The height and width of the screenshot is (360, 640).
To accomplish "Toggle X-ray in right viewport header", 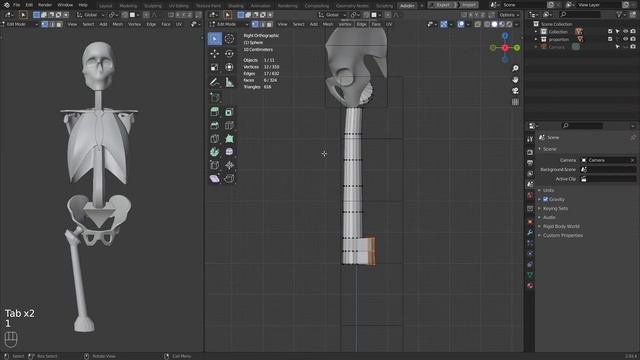I will (x=478, y=24).
